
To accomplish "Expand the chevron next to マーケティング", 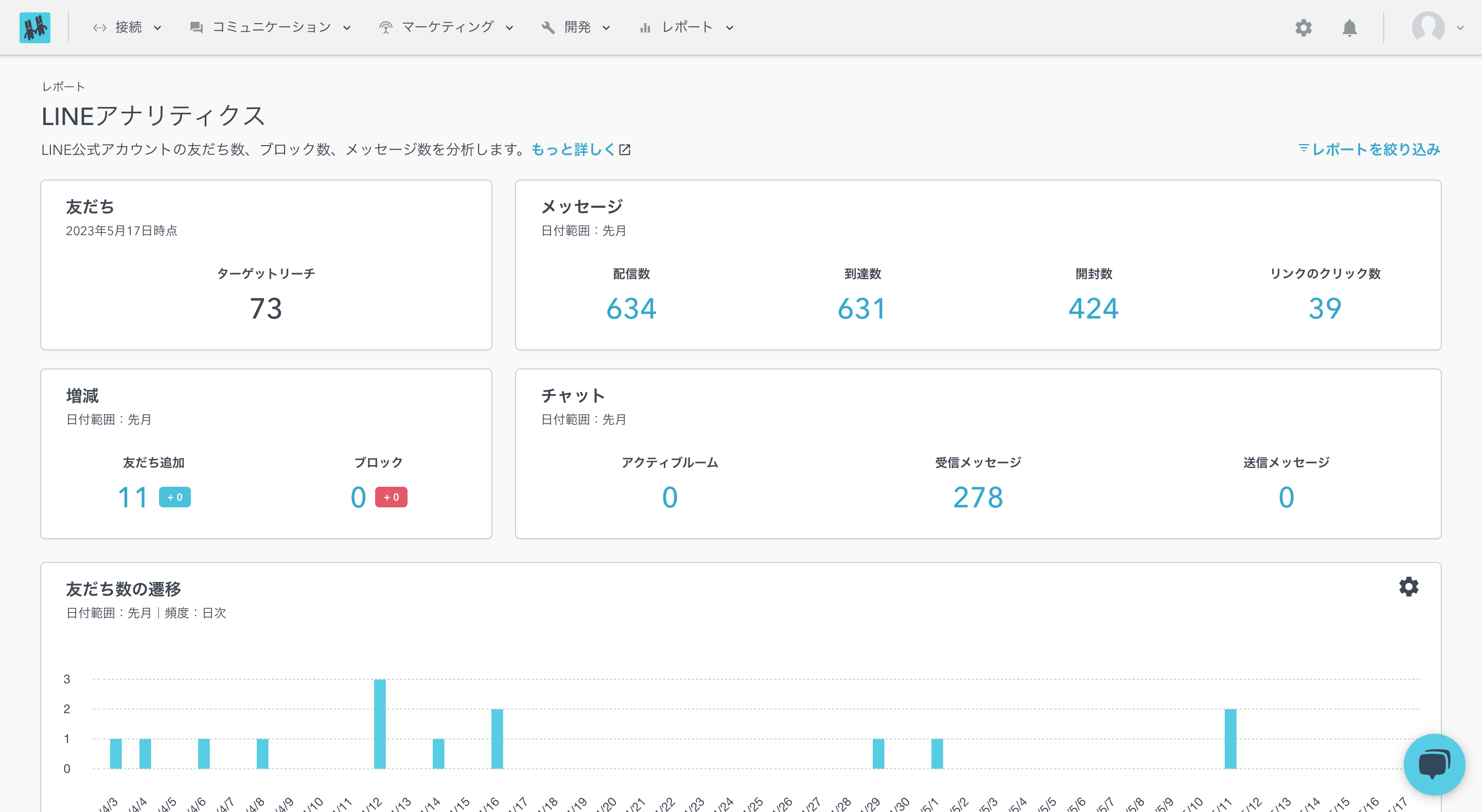I will point(509,28).
